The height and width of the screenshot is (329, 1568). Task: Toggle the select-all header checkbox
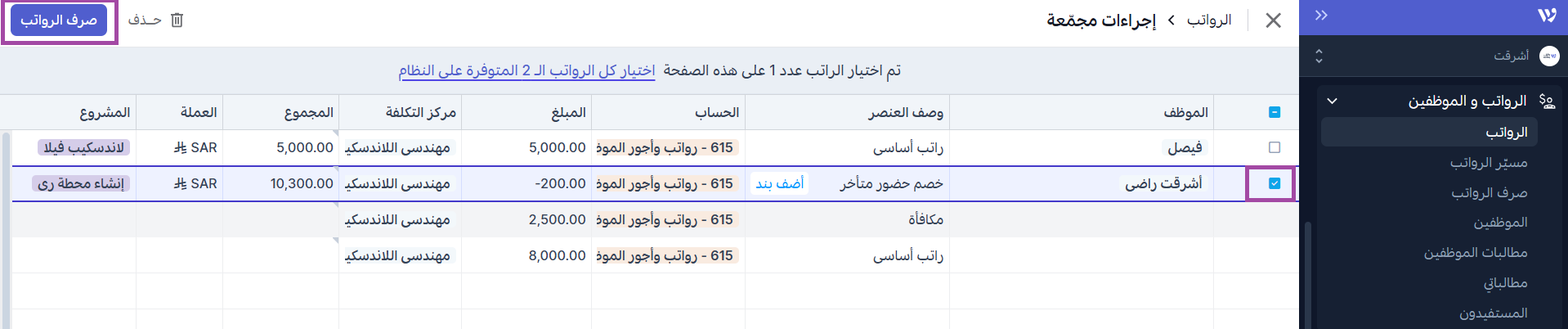tap(1275, 112)
